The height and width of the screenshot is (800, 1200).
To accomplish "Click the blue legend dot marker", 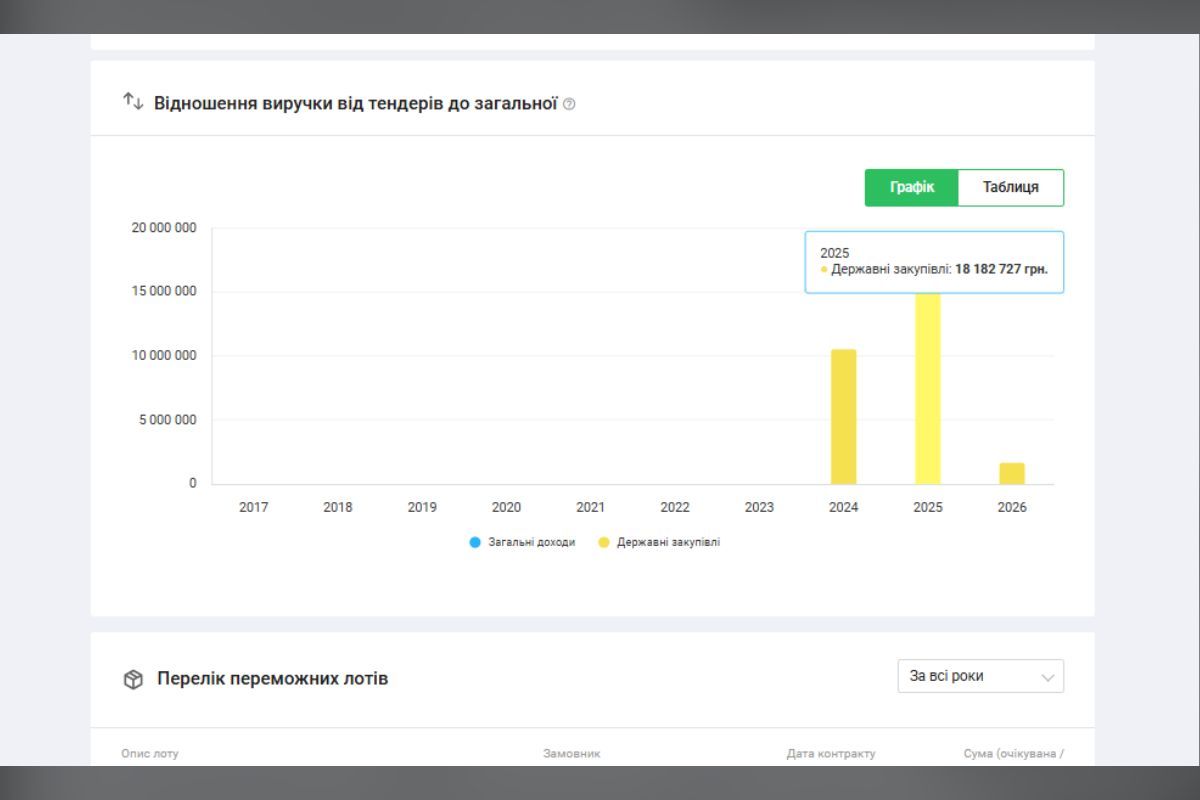I will 476,541.
